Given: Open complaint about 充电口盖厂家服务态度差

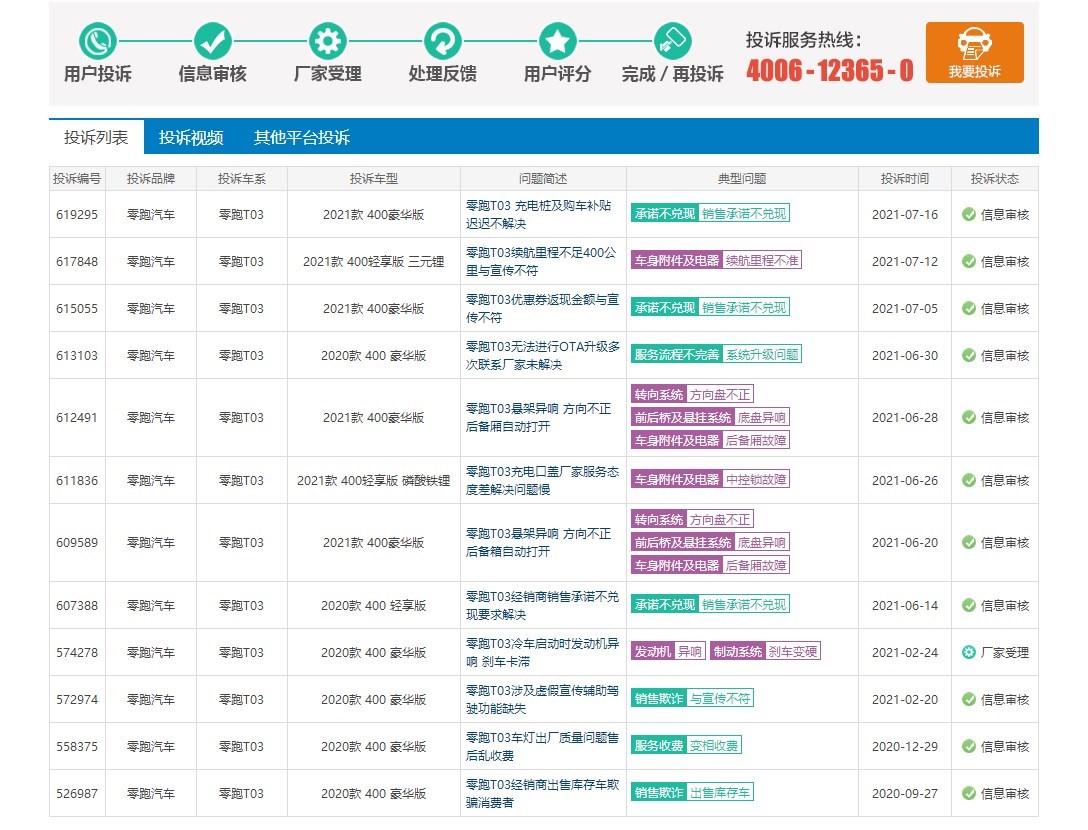Looking at the screenshot, I should [542, 480].
